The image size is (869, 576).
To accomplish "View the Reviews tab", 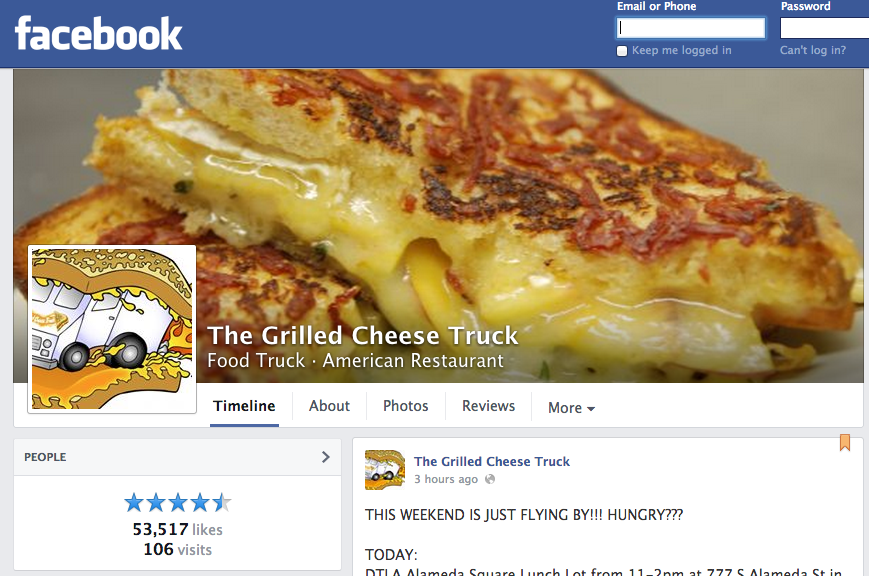I will coord(488,406).
